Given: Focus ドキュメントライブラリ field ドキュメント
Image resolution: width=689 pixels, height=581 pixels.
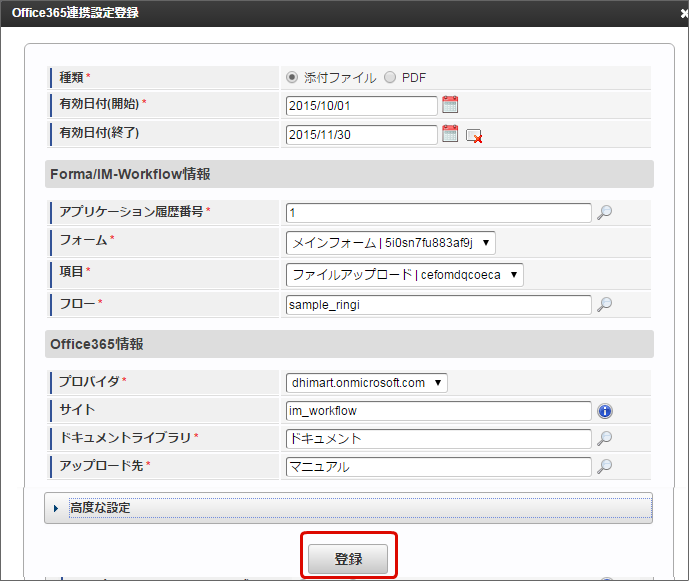Looking at the screenshot, I should pos(439,439).
